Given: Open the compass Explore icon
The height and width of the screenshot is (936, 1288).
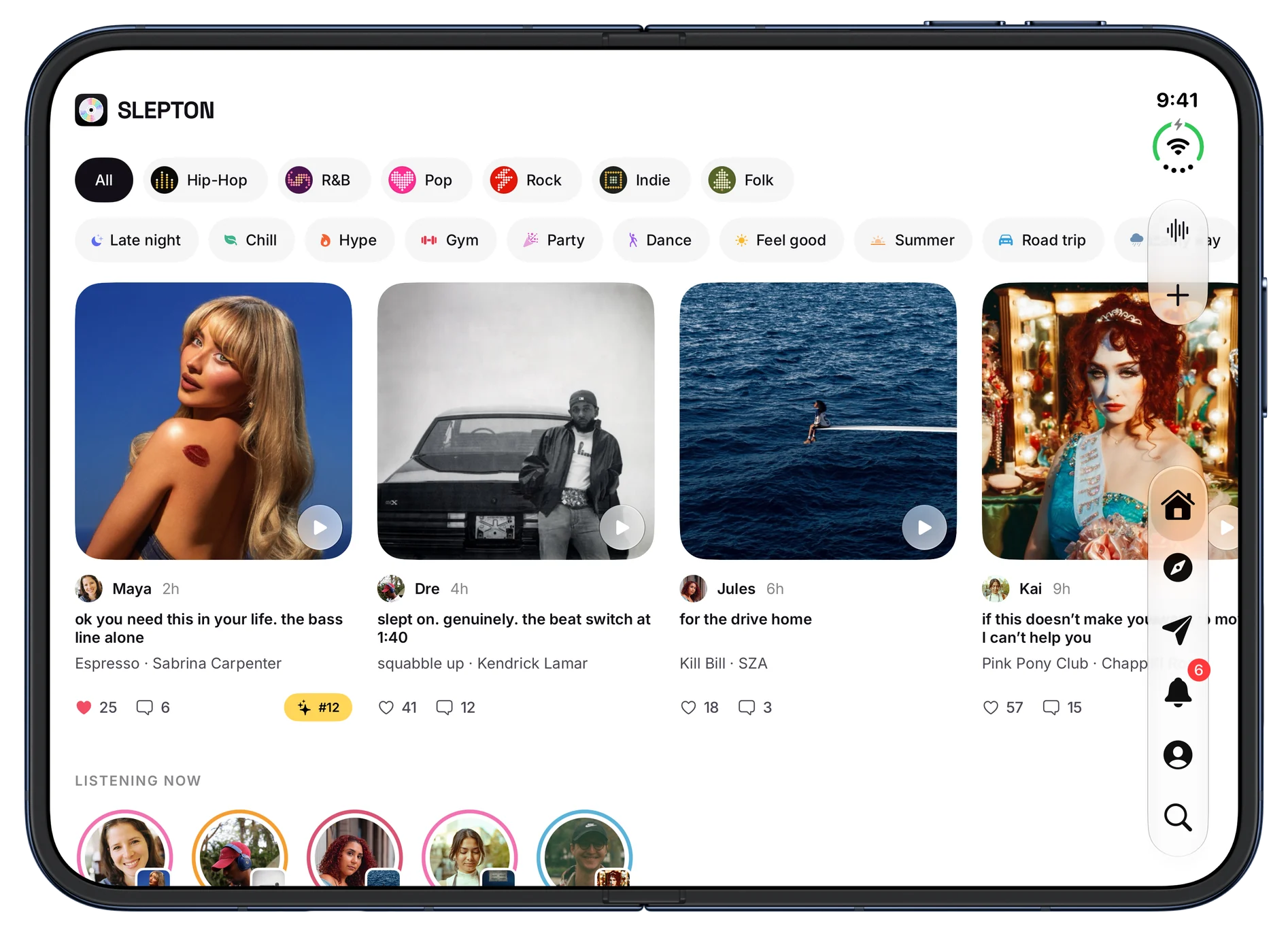Looking at the screenshot, I should click(x=1177, y=567).
